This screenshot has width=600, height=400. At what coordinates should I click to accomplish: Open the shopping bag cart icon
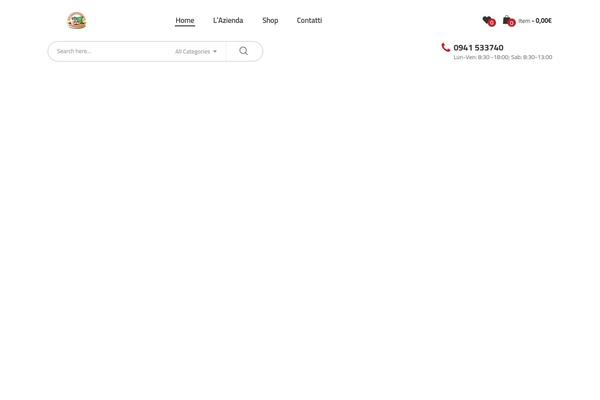click(x=507, y=20)
